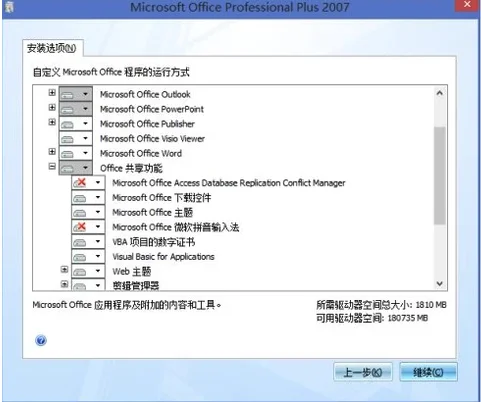Click the drive icon next to Microsoft Office 主题
The height and width of the screenshot is (402, 481).
[x=80, y=212]
